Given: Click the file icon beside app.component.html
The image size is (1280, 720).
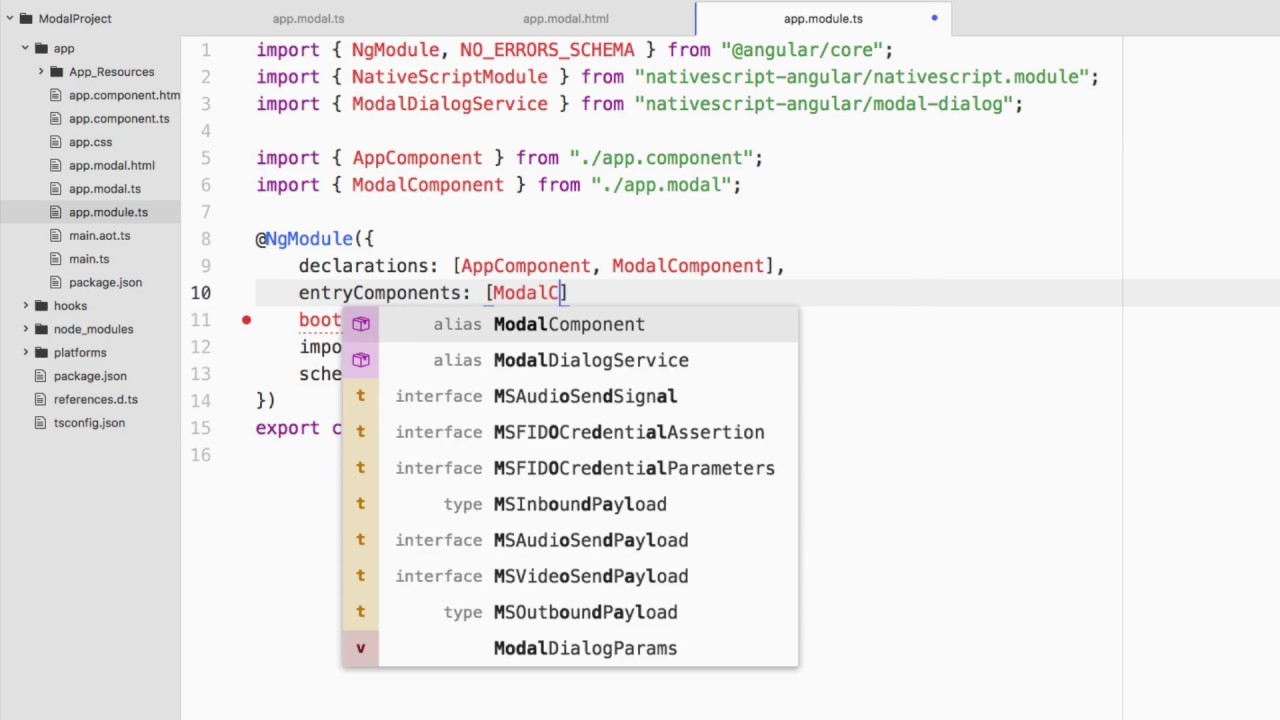Looking at the screenshot, I should 58,95.
